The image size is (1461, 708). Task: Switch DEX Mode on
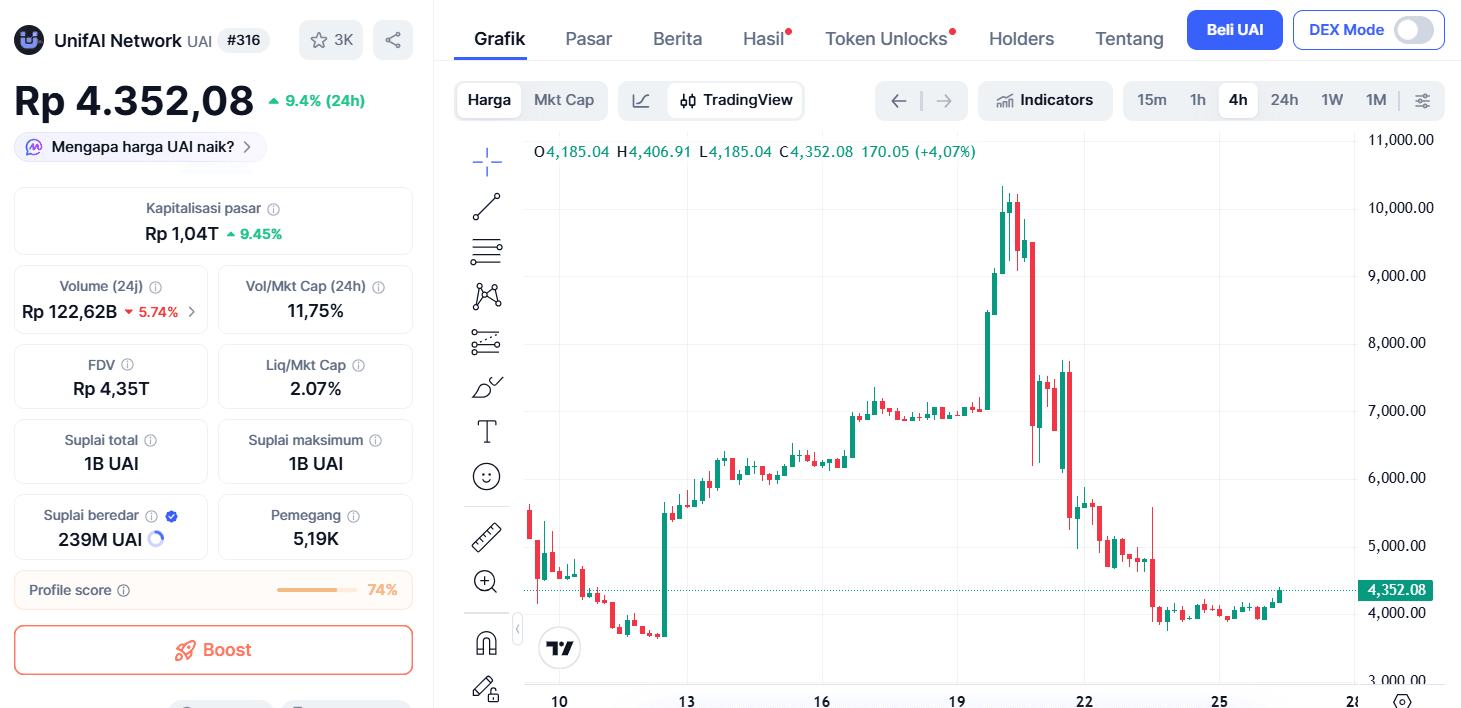click(x=1416, y=30)
